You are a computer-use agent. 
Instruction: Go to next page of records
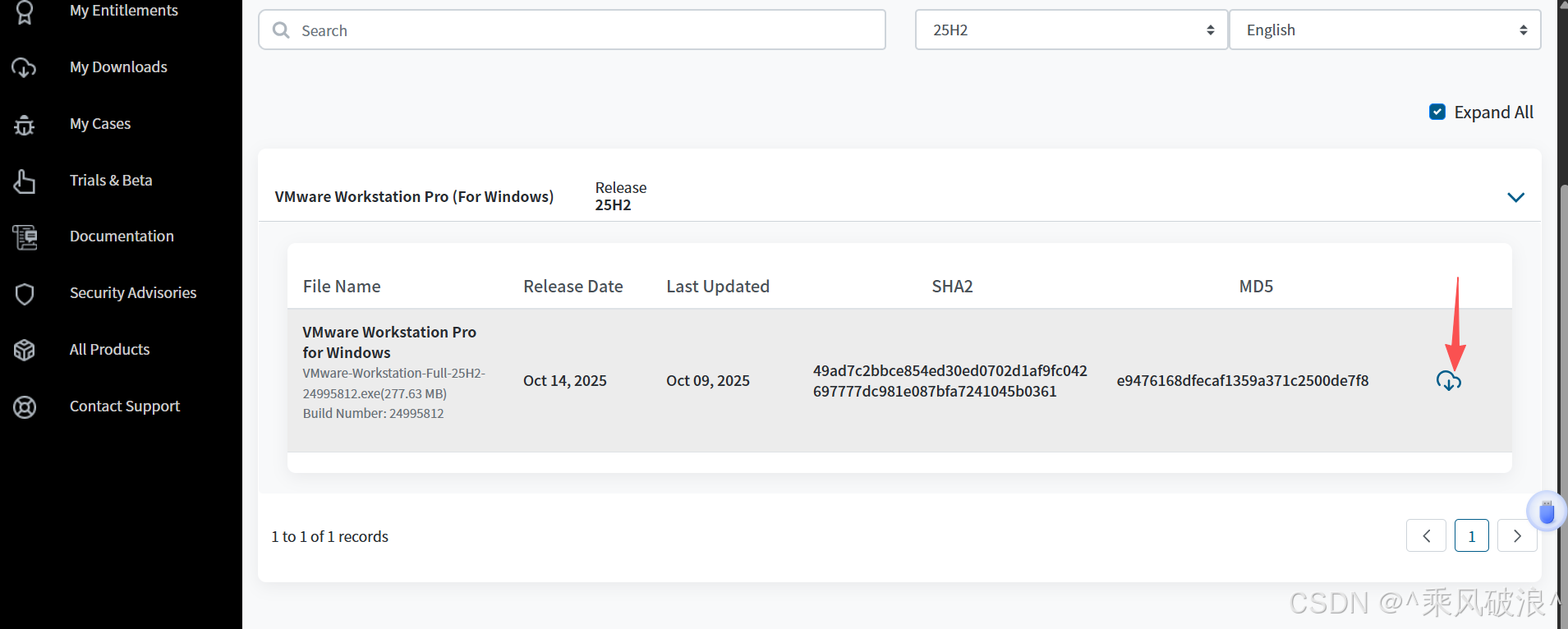pyautogui.click(x=1517, y=536)
